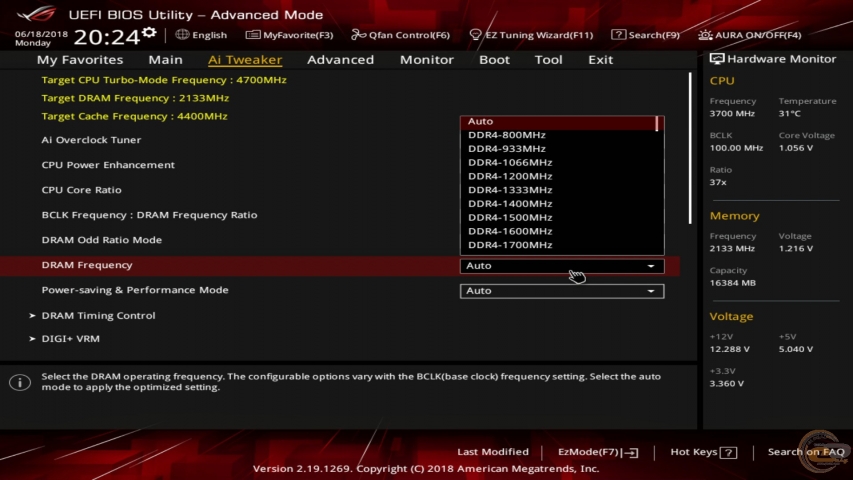Screen dimensions: 853x480
Task: Expand DIGI+ VRM submenu
Action: (x=70, y=339)
